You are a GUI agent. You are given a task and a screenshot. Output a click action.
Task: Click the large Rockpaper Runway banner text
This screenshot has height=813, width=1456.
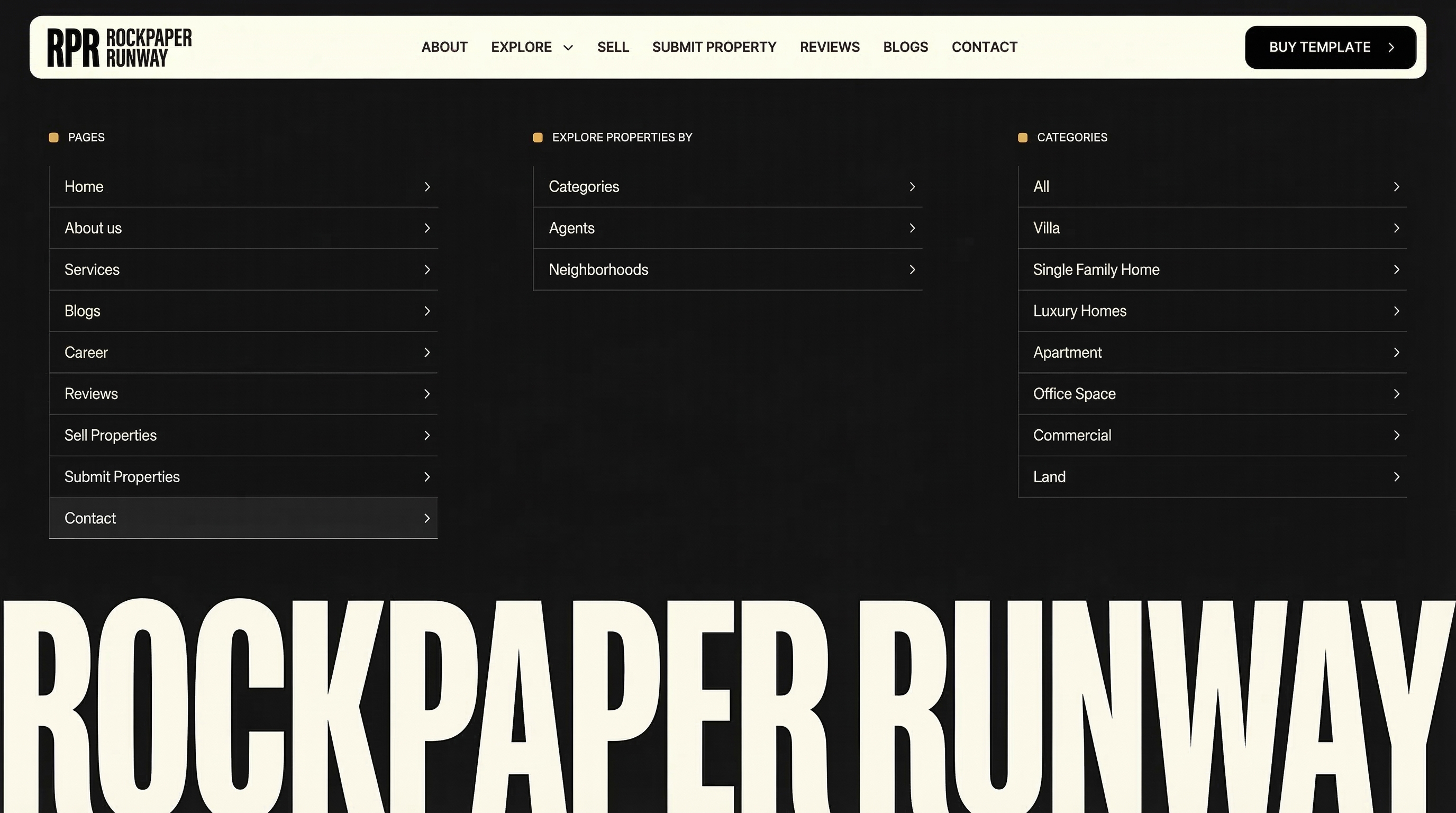tap(728, 707)
